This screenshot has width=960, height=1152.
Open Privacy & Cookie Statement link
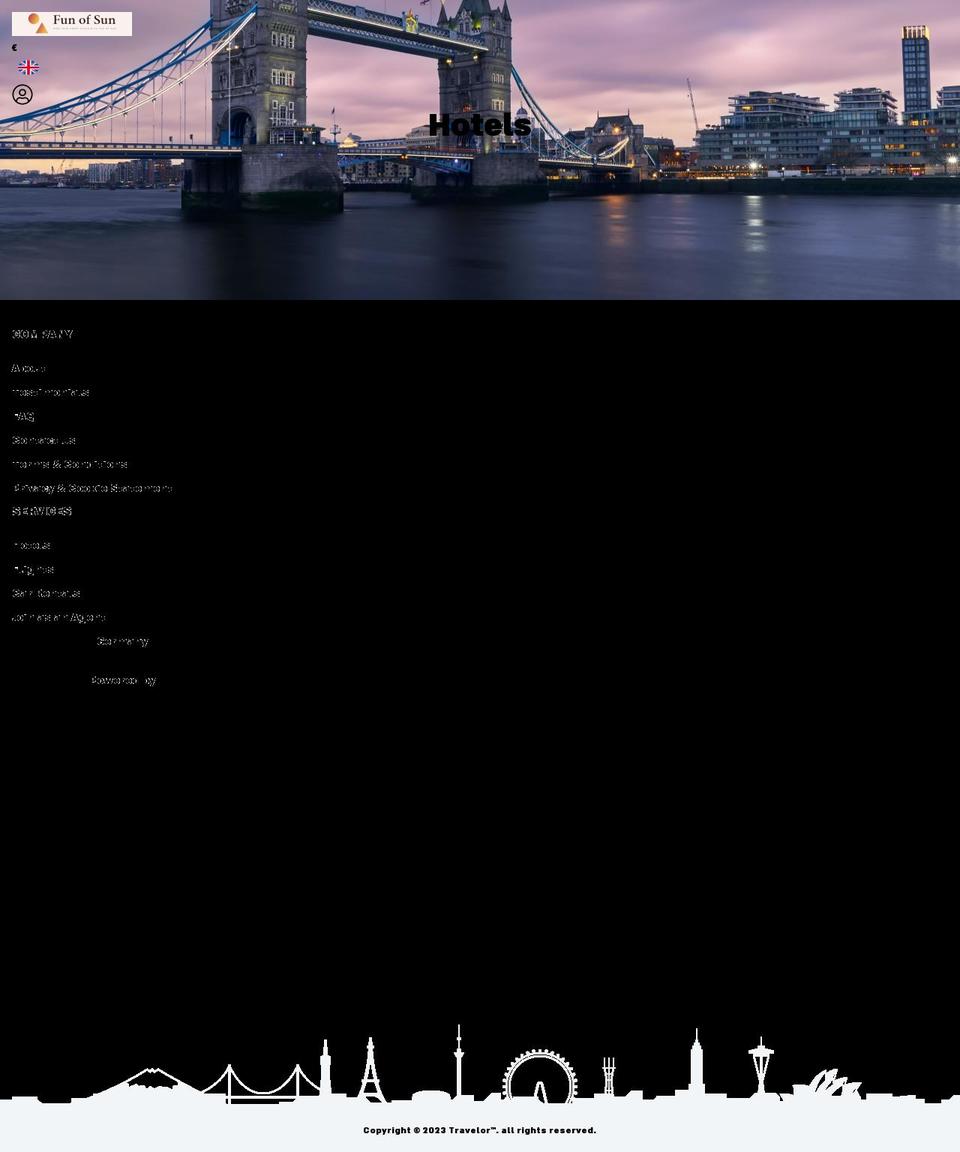(93, 488)
